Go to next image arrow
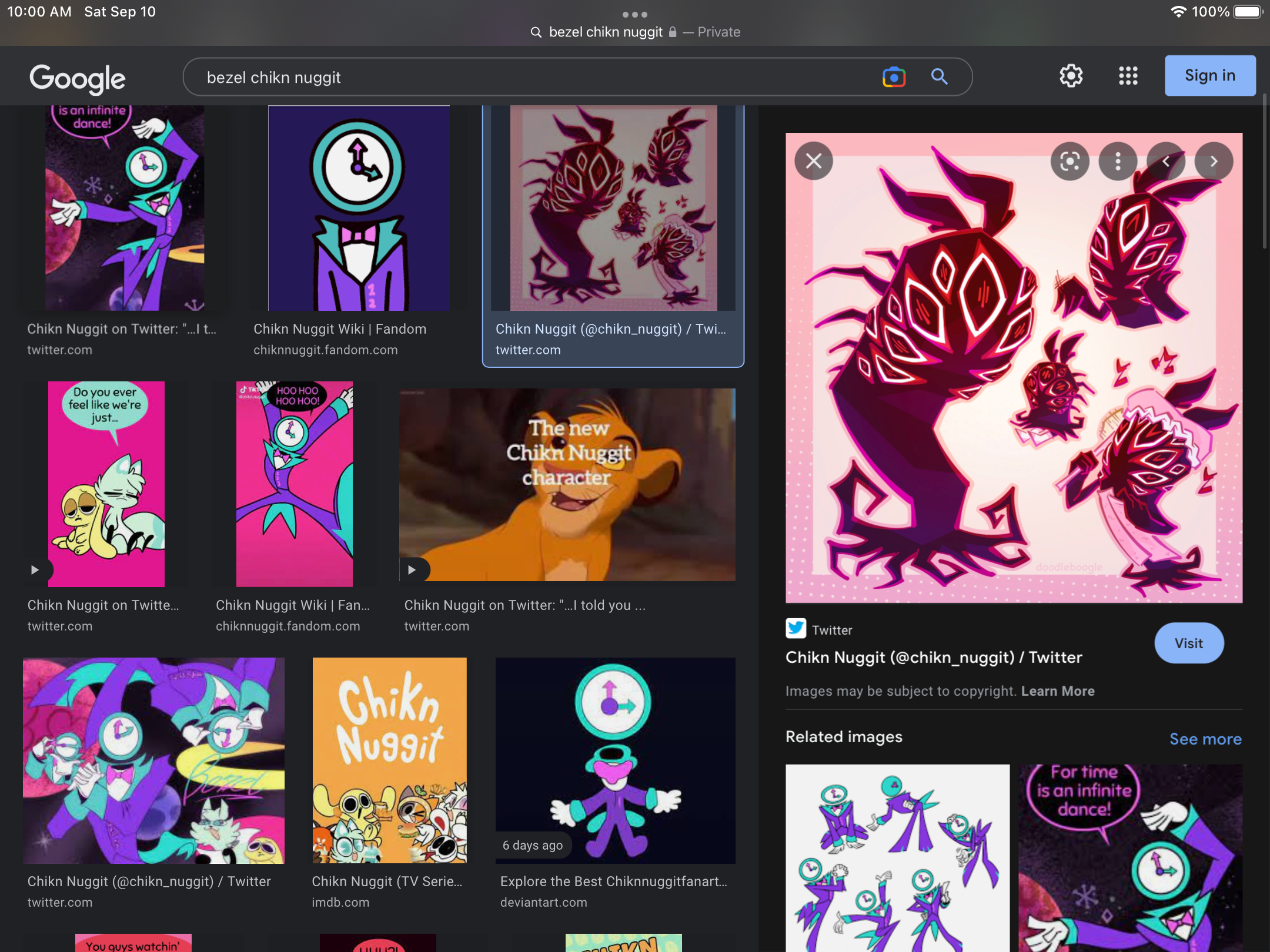The image size is (1270, 952). [1214, 161]
